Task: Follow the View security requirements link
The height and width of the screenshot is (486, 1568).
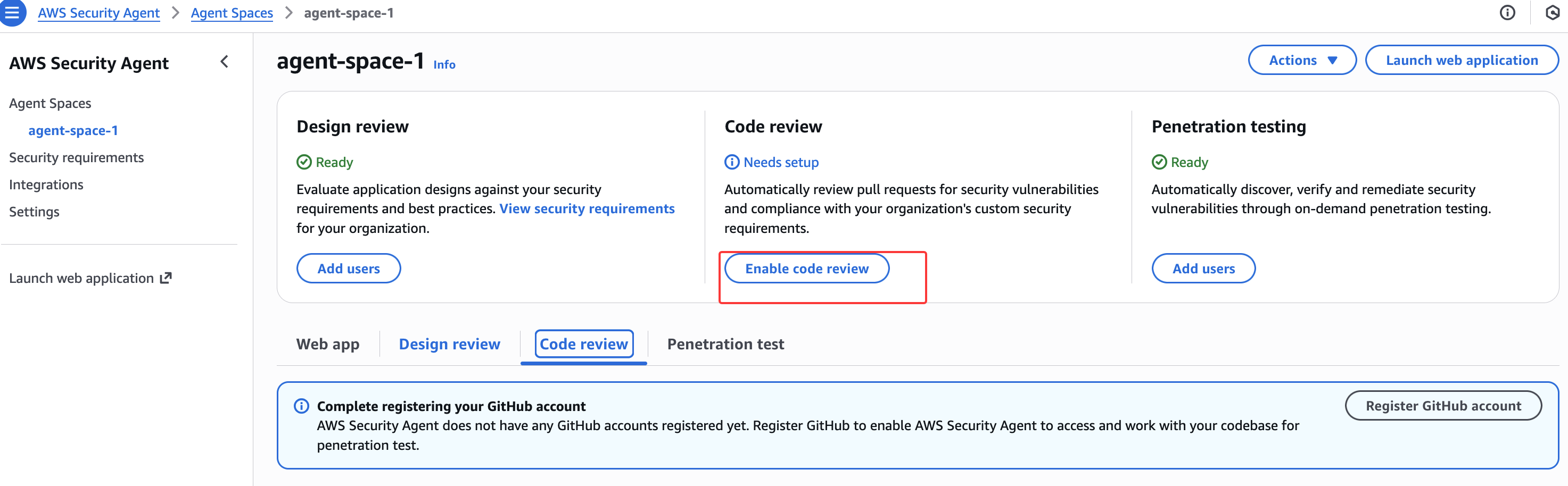Action: tap(586, 208)
